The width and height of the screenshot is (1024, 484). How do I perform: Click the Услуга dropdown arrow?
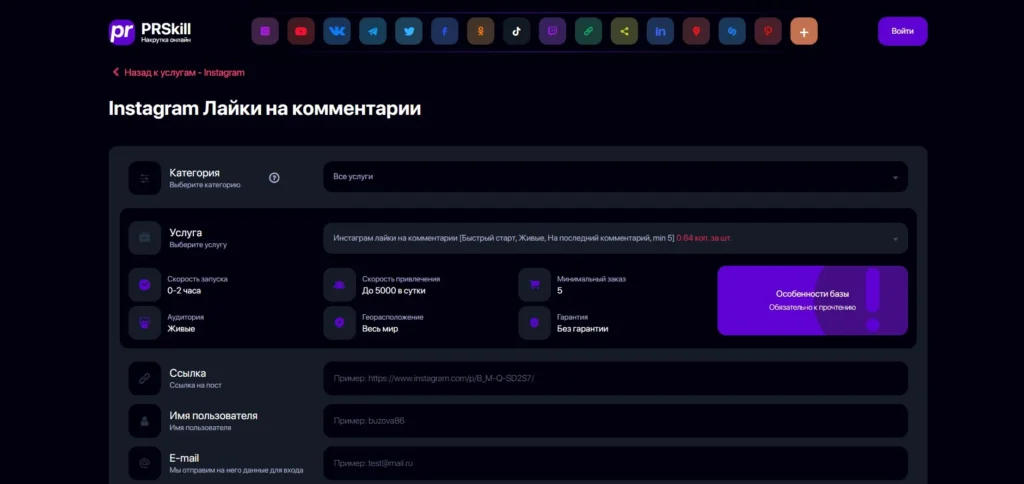(895, 239)
